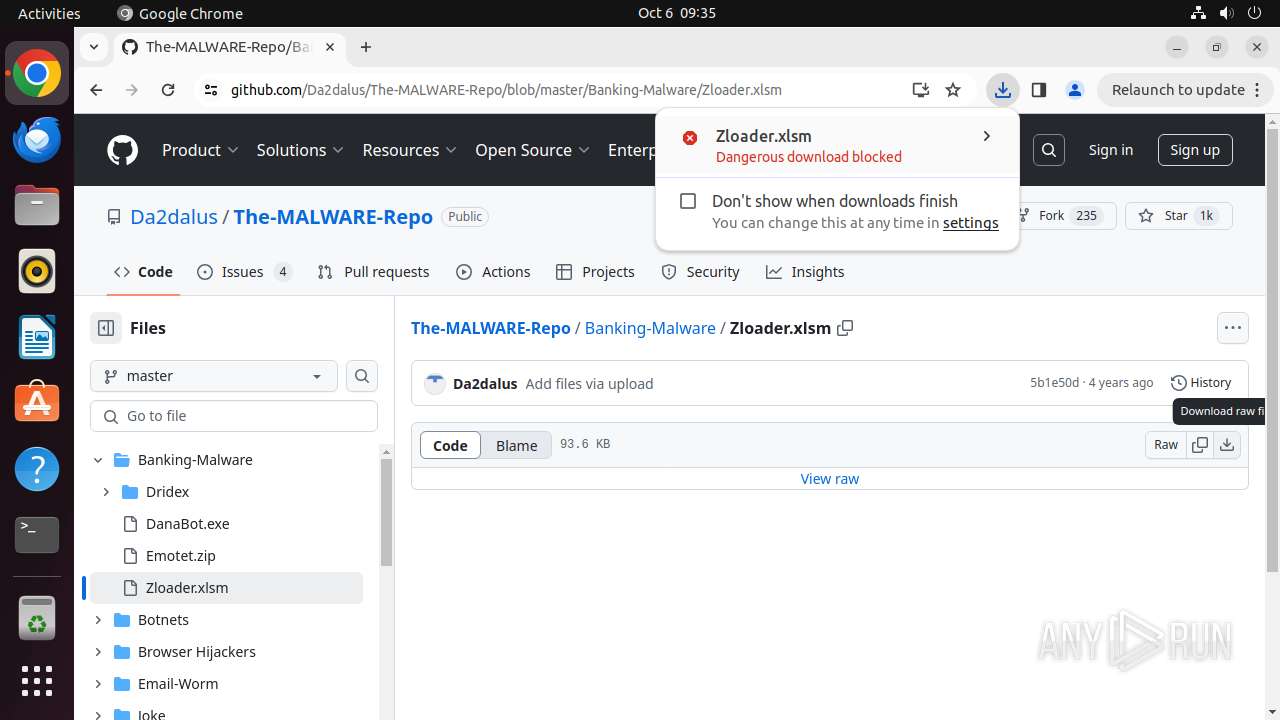Open Chrome profile avatar icon
This screenshot has width=1280, height=720.
tap(1075, 90)
